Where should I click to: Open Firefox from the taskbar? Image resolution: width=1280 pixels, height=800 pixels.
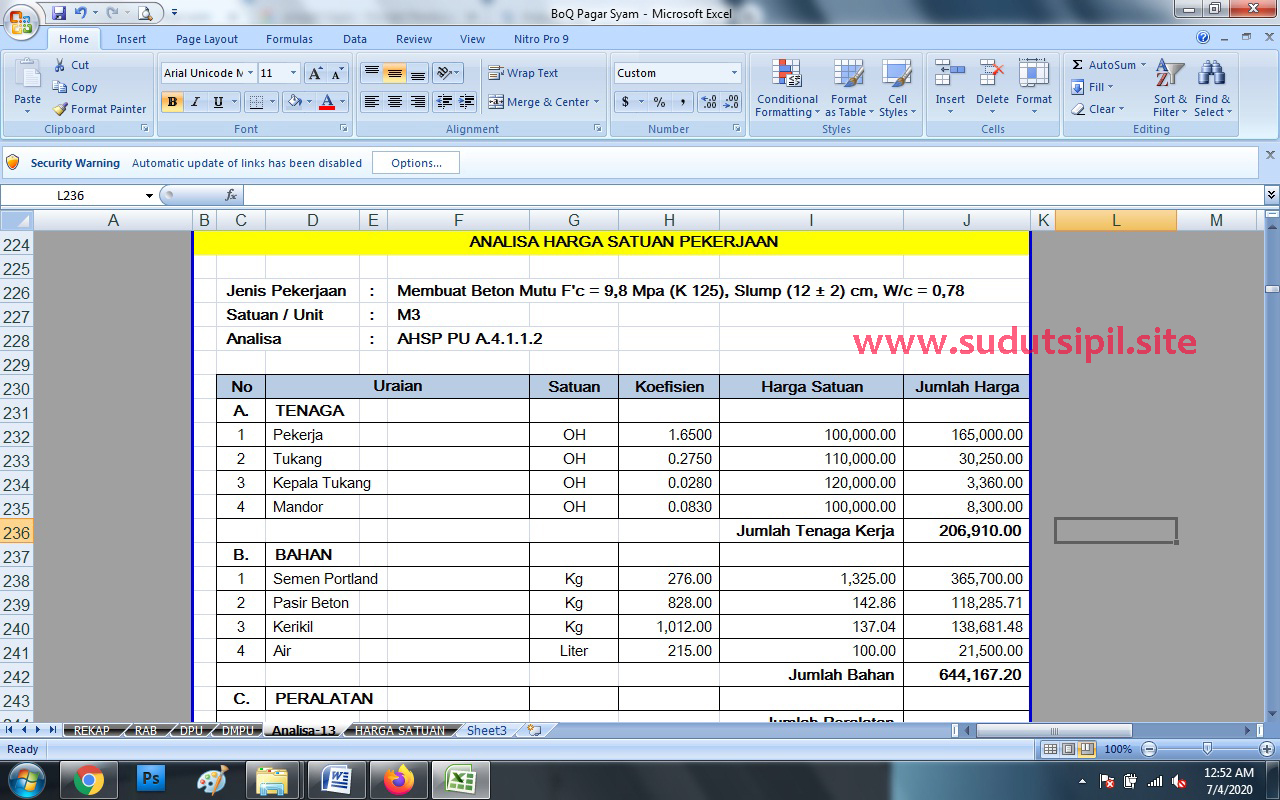tap(397, 779)
